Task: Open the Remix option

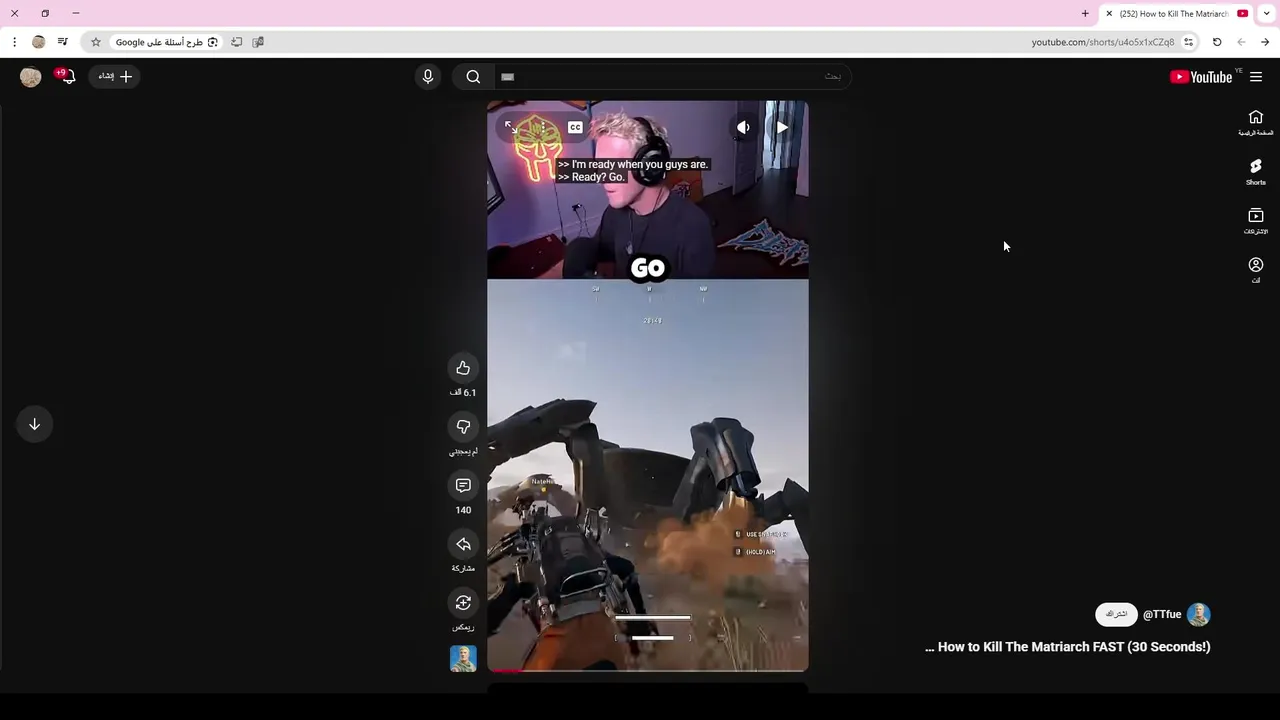Action: pyautogui.click(x=463, y=603)
